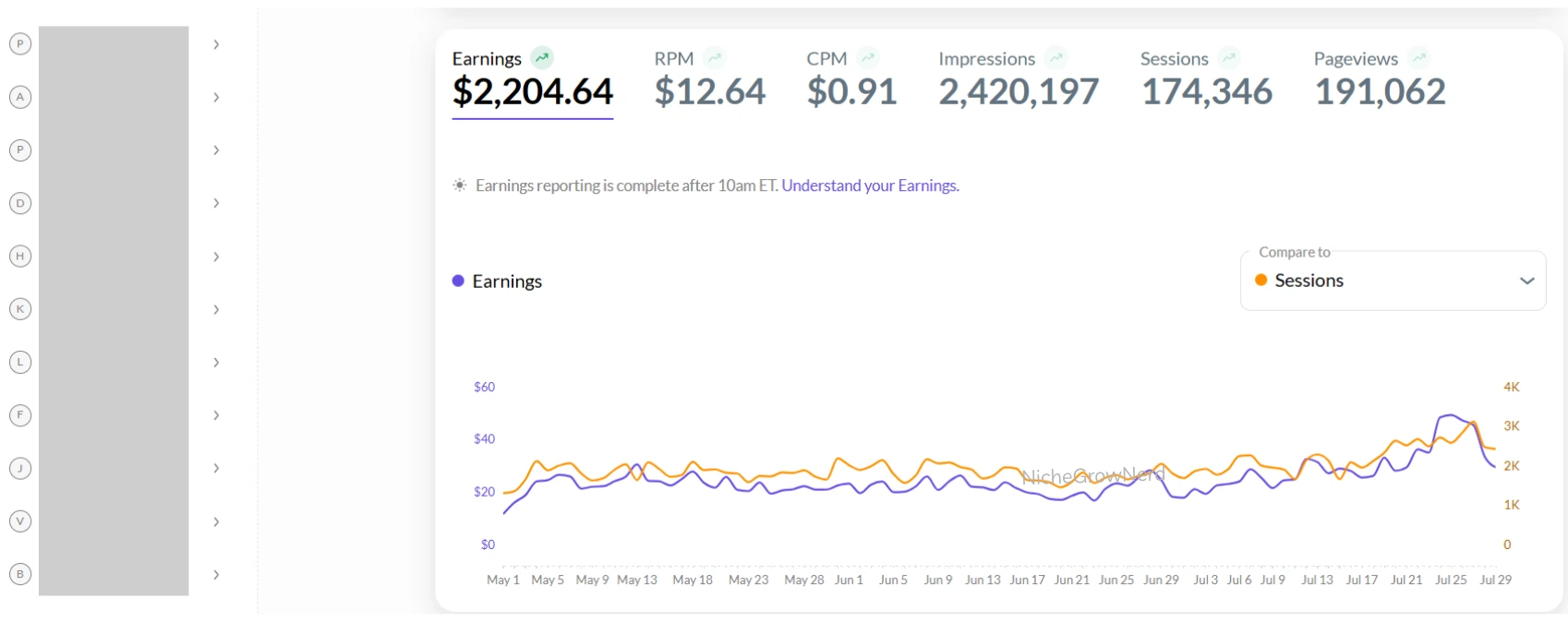
Task: Click the Jul 25 label on chart axis
Action: [1450, 580]
